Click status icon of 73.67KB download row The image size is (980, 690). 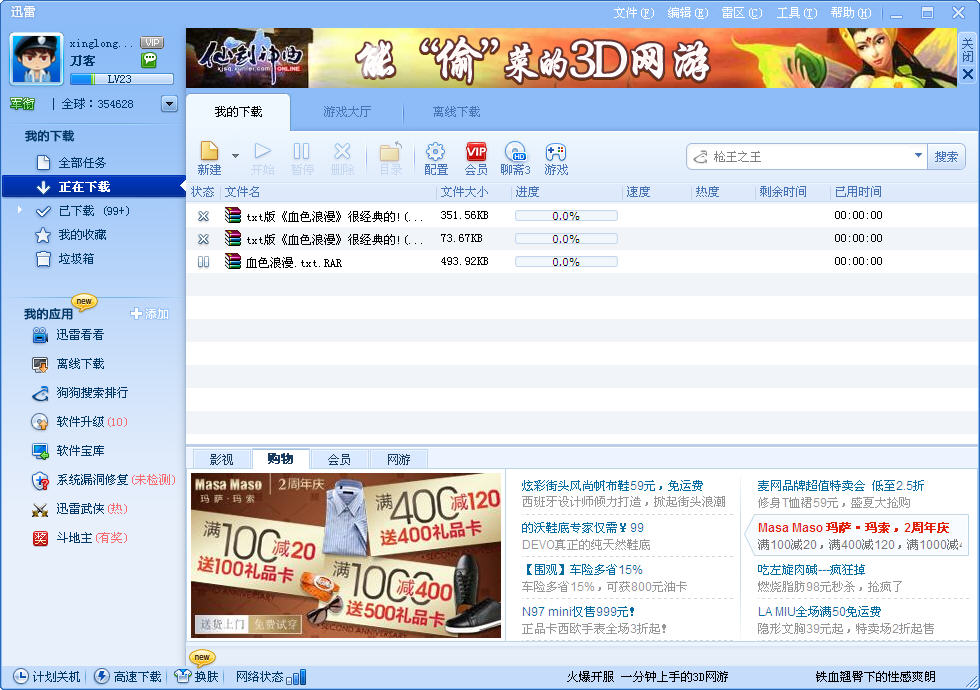tap(203, 239)
